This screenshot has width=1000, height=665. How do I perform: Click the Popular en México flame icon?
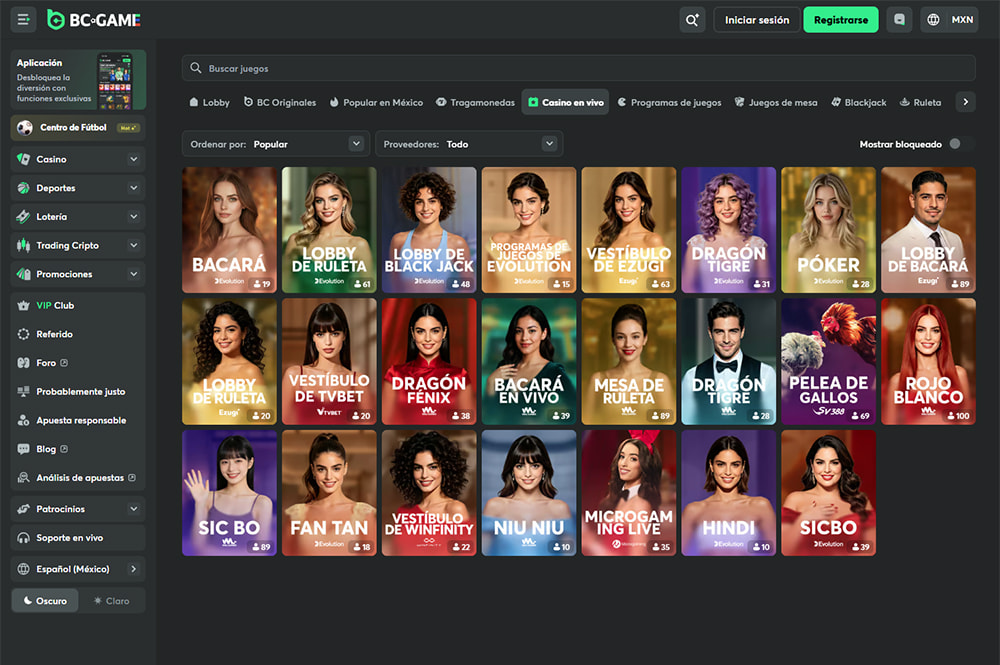[x=334, y=102]
